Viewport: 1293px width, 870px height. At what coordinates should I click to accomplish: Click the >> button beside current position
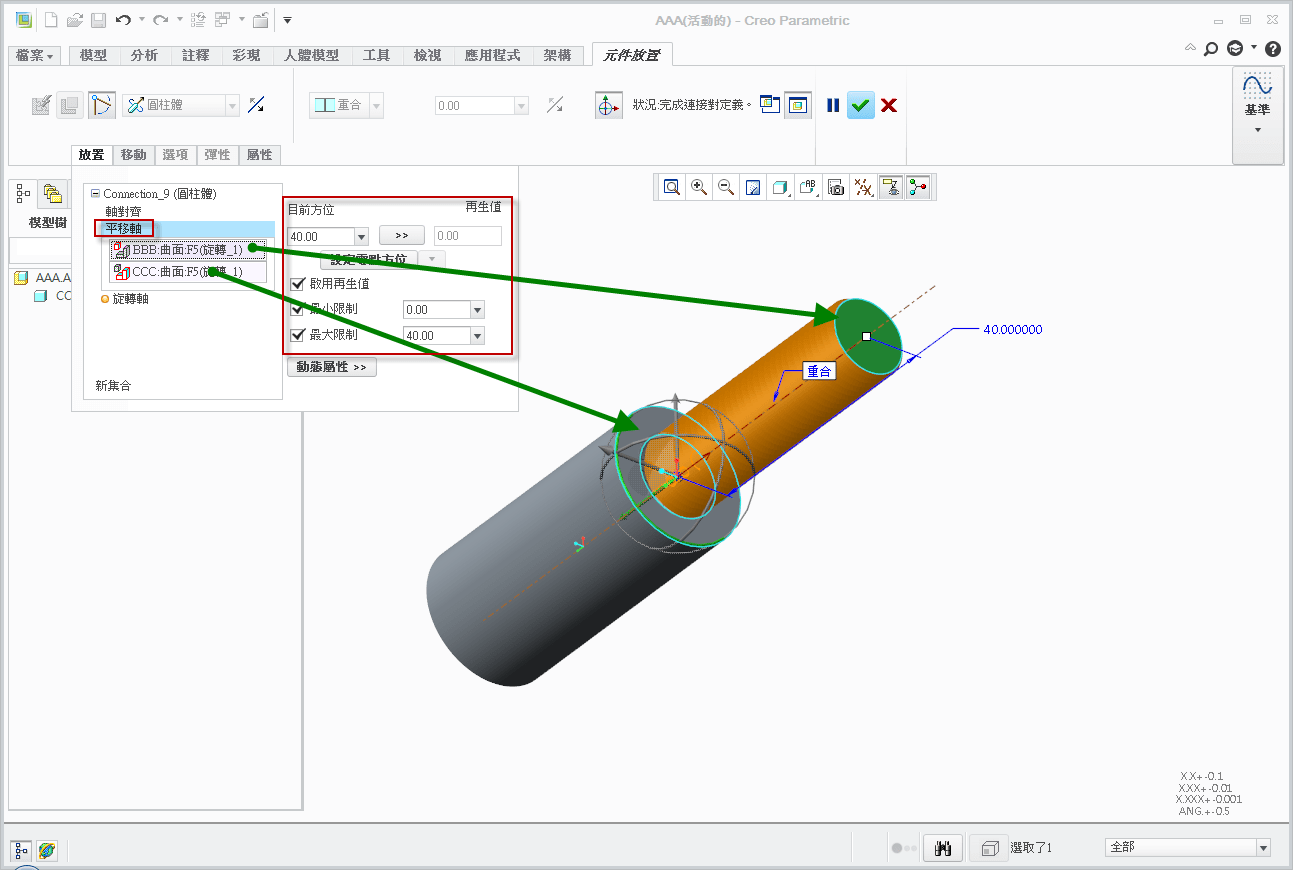pos(402,236)
